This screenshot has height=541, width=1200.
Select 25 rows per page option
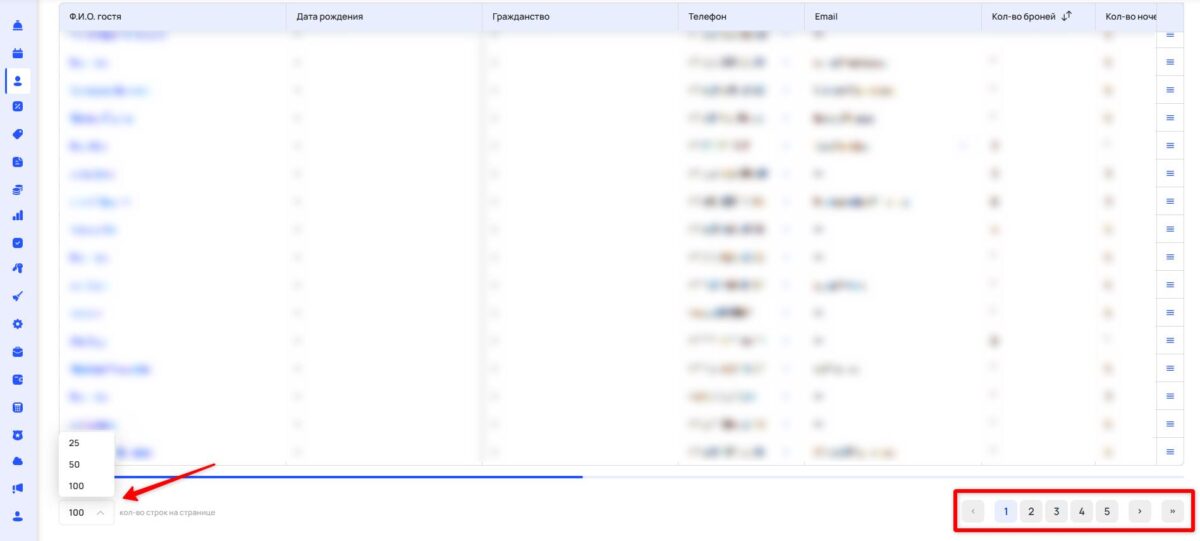[75, 443]
